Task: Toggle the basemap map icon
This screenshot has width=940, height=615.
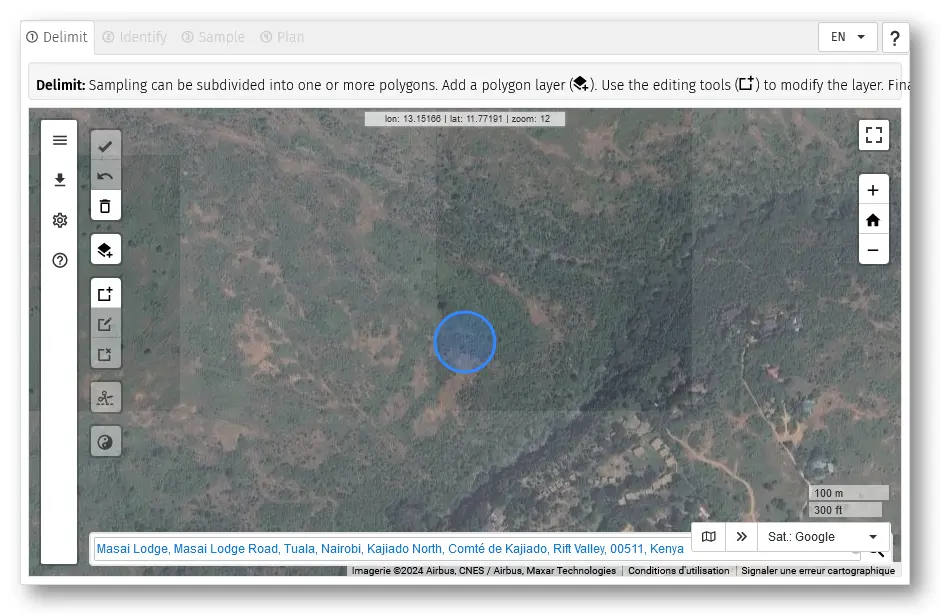Action: (709, 537)
